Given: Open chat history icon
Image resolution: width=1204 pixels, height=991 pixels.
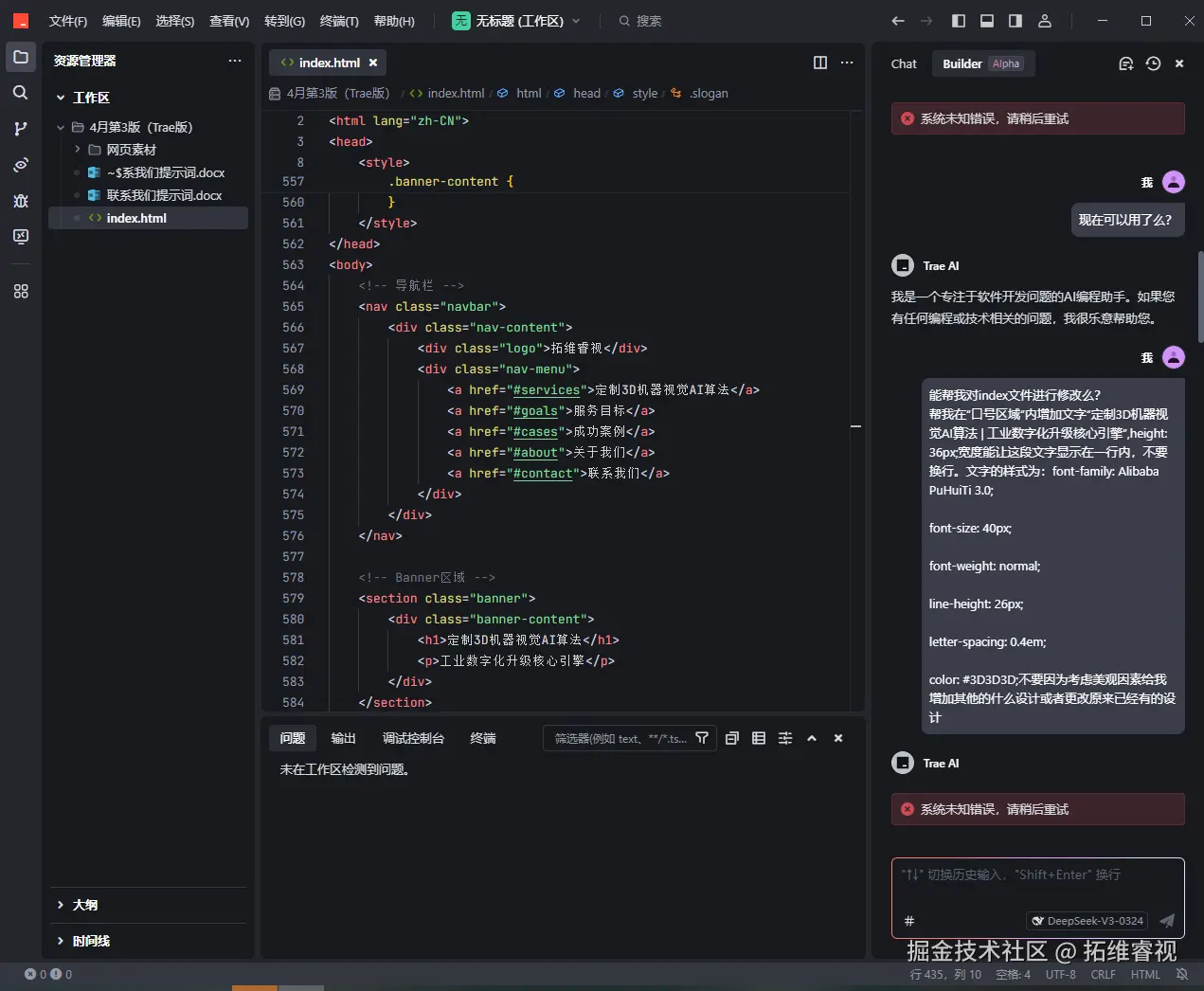Looking at the screenshot, I should [x=1153, y=63].
